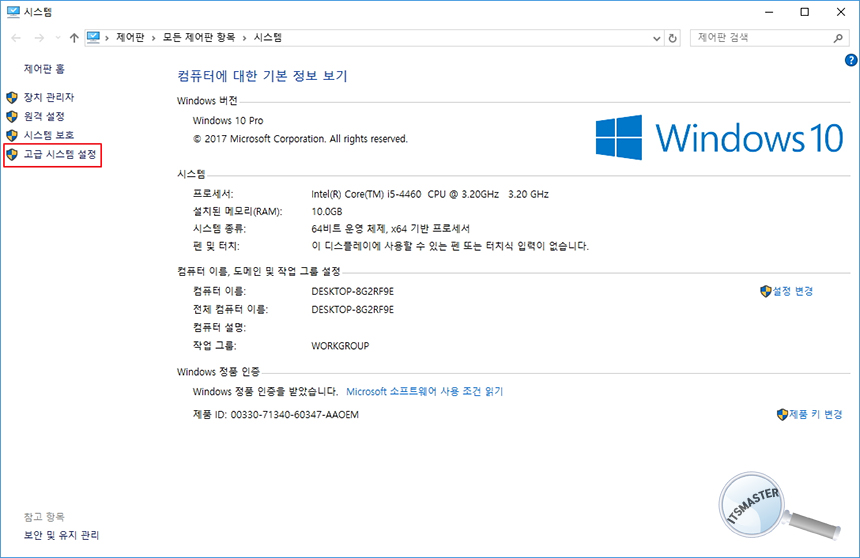Select 제어판 breadcrumb in address bar
This screenshot has width=860, height=558.
[x=130, y=37]
